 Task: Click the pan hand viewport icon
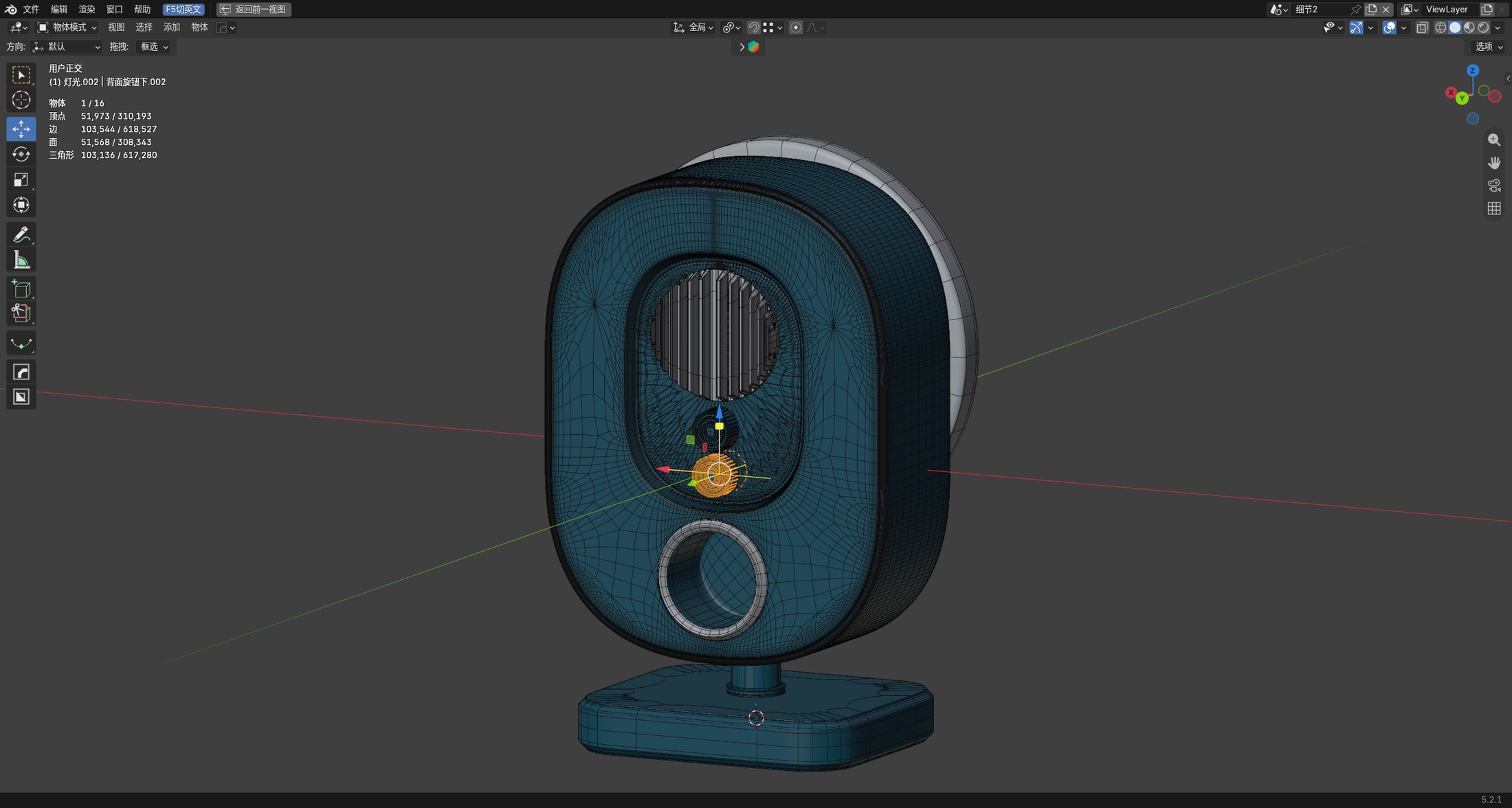tap(1494, 162)
